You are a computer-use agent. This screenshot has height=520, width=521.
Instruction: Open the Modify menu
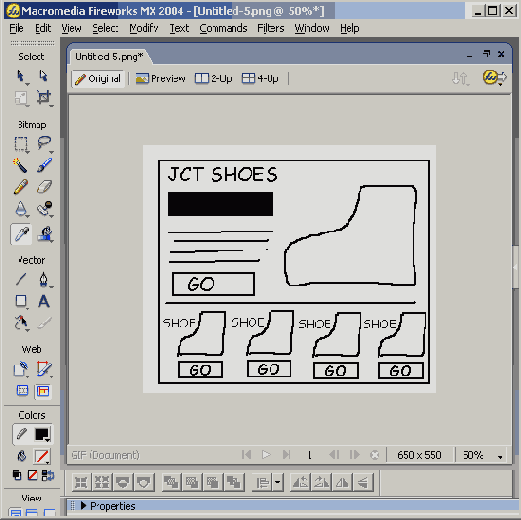144,28
